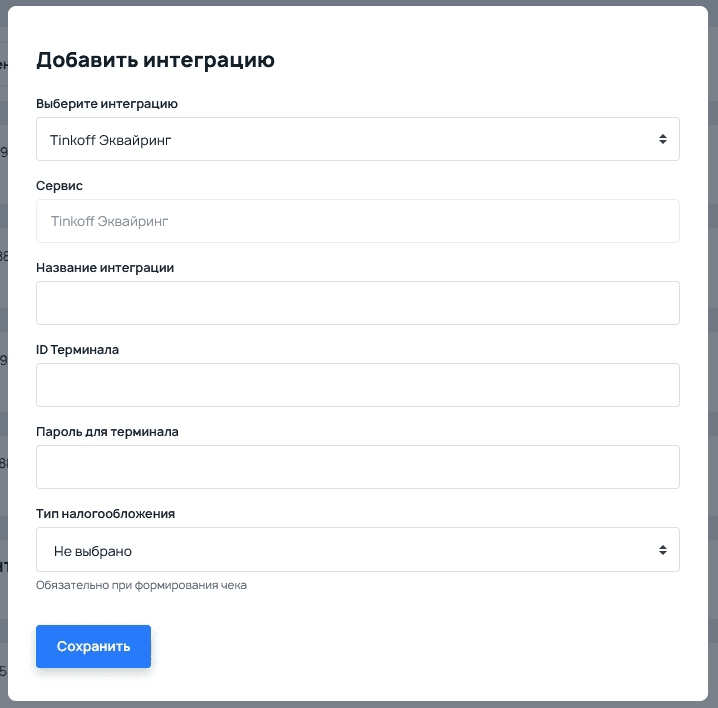
Task: Click the Сервис label
Action: tap(59, 186)
